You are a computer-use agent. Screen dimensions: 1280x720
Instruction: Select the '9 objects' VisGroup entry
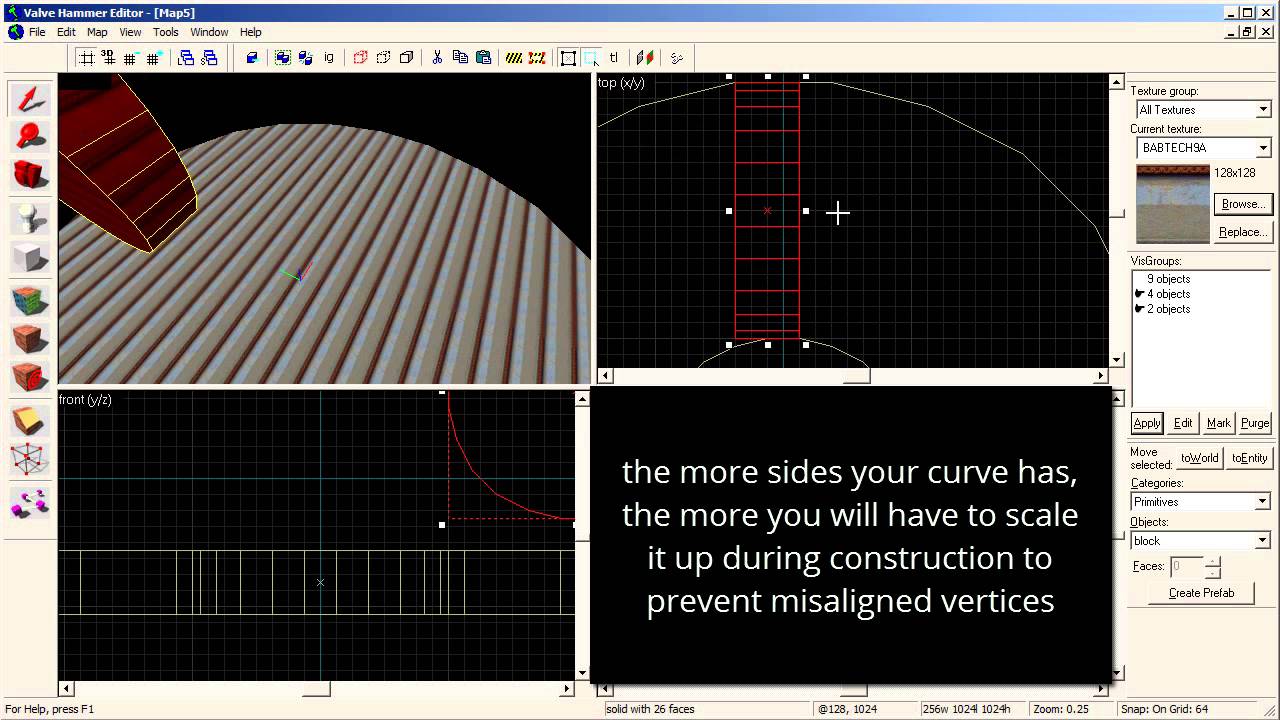click(1168, 279)
